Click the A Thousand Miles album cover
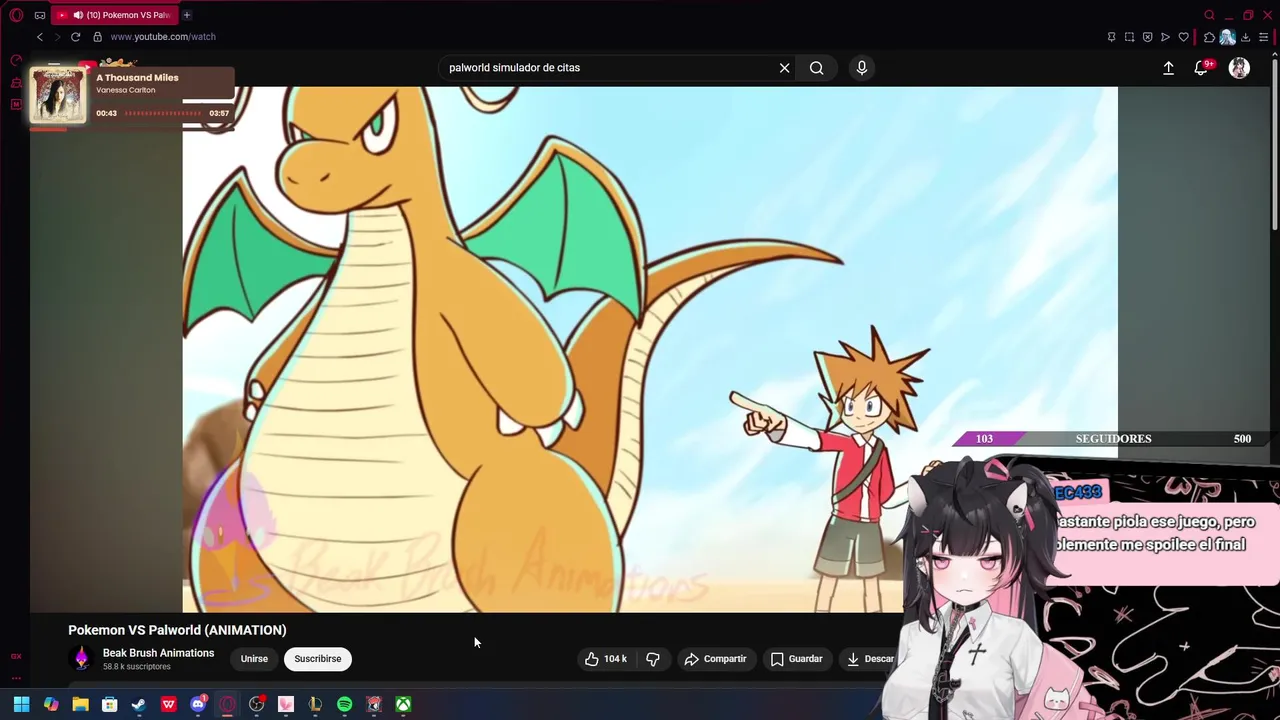This screenshot has height=720, width=1280. point(58,96)
